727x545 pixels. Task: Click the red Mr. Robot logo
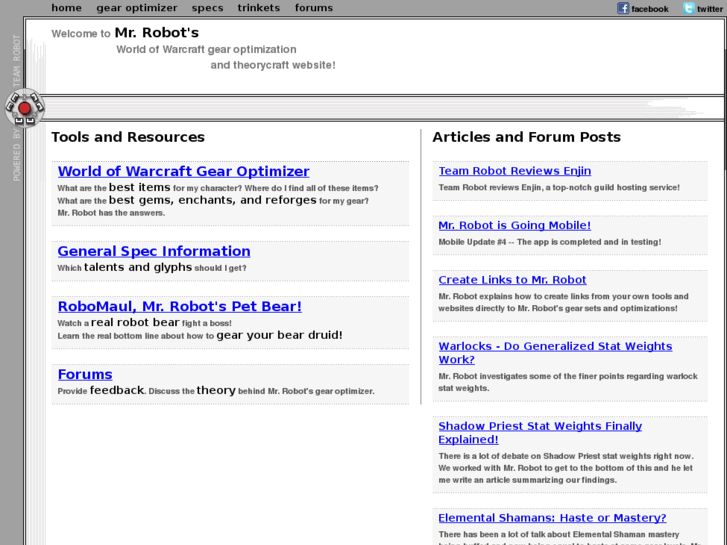click(25, 108)
